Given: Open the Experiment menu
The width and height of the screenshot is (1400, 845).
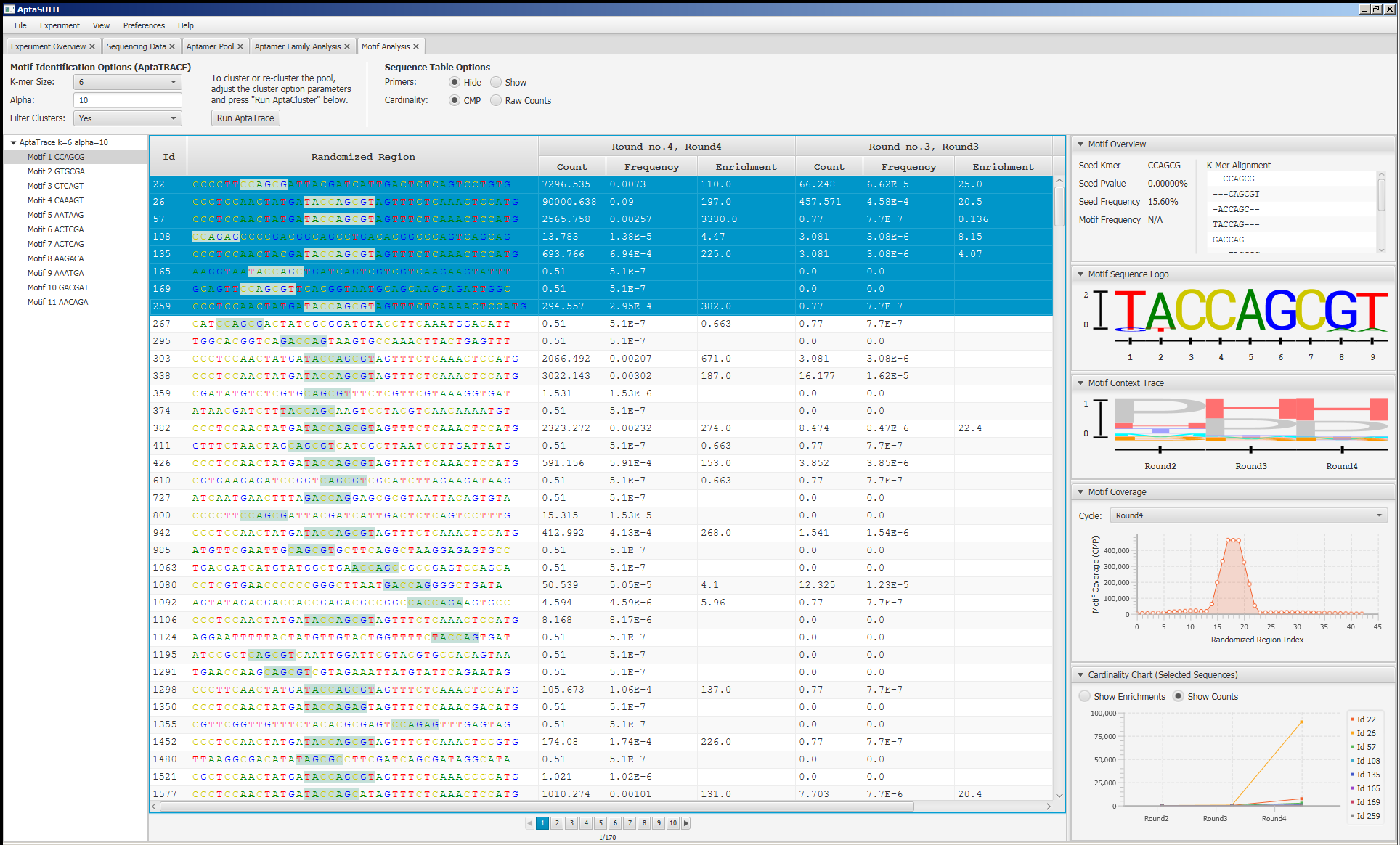Looking at the screenshot, I should (60, 25).
